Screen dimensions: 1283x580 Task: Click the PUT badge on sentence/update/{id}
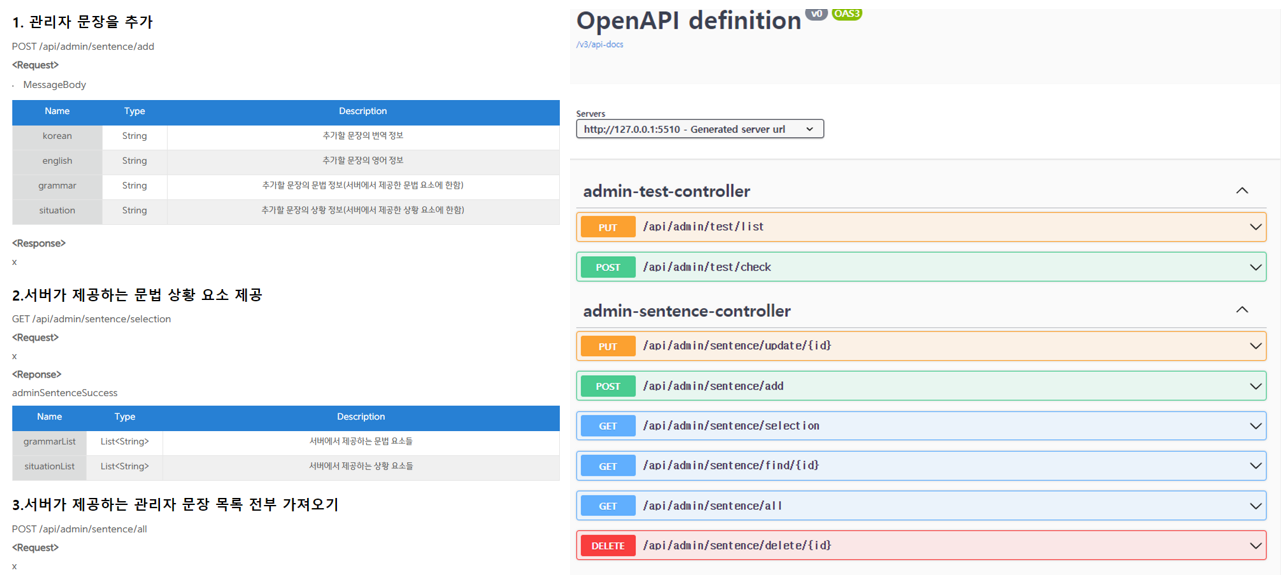tap(607, 346)
